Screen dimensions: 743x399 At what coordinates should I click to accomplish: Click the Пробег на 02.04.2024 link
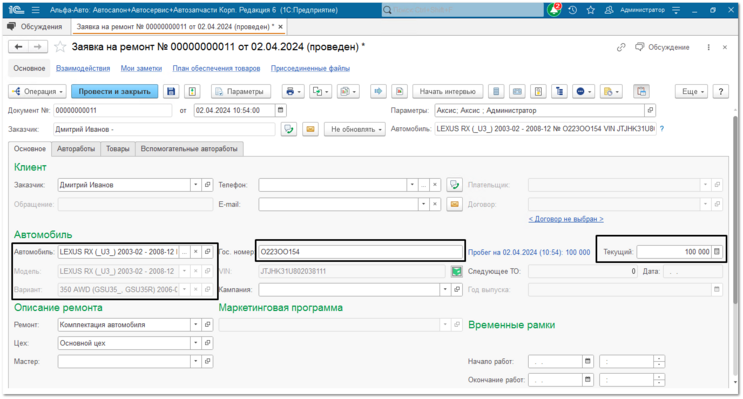(529, 252)
